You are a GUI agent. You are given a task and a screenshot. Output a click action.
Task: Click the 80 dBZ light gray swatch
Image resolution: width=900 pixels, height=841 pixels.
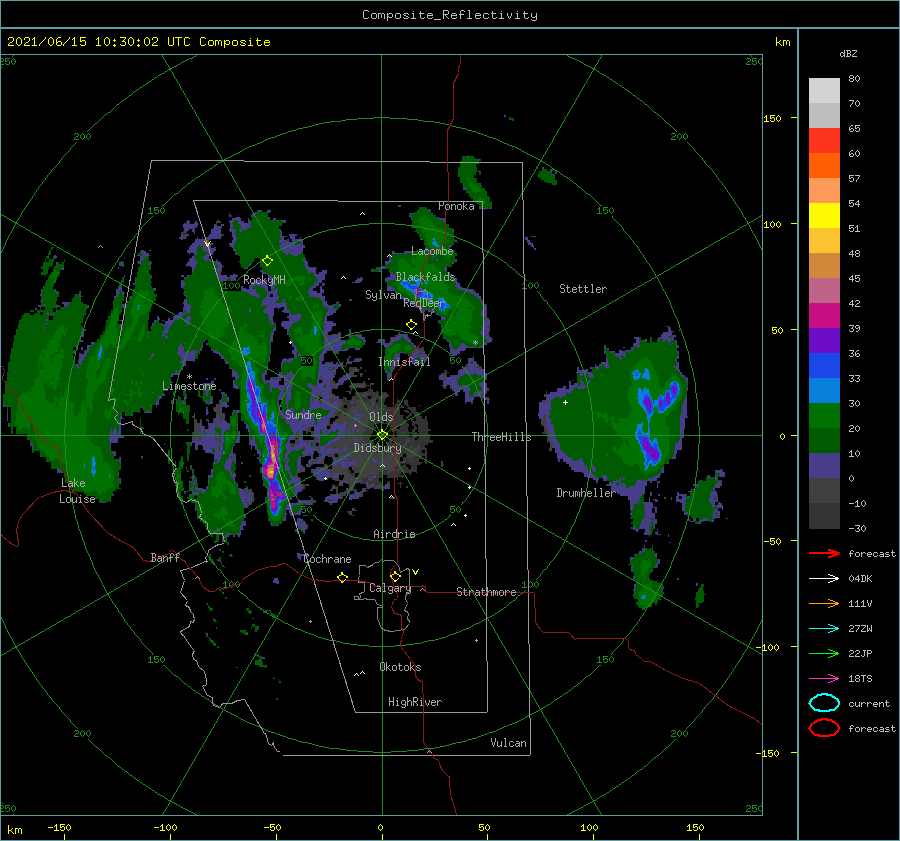824,90
